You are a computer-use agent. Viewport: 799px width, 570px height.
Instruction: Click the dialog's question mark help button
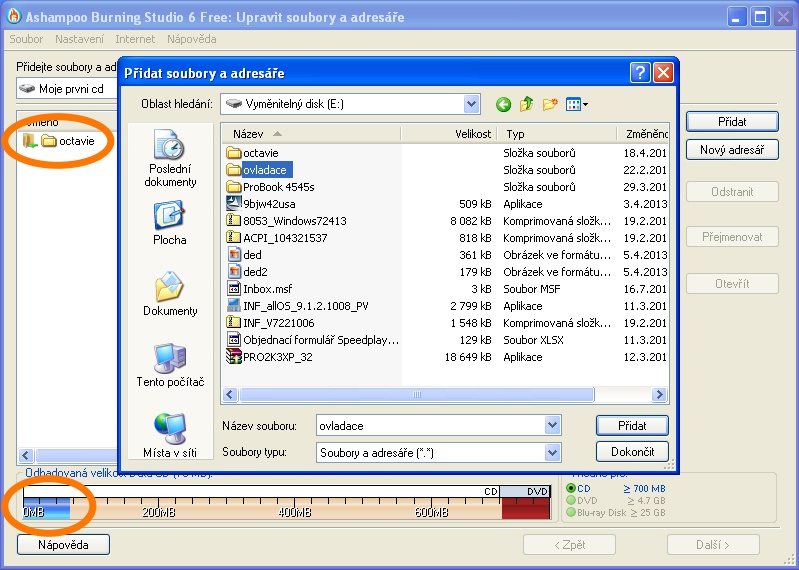coord(640,73)
